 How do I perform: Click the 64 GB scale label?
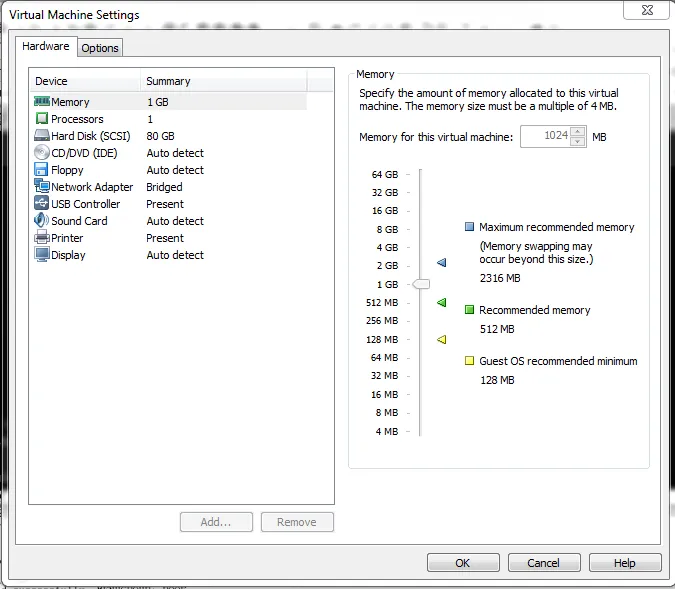point(385,174)
